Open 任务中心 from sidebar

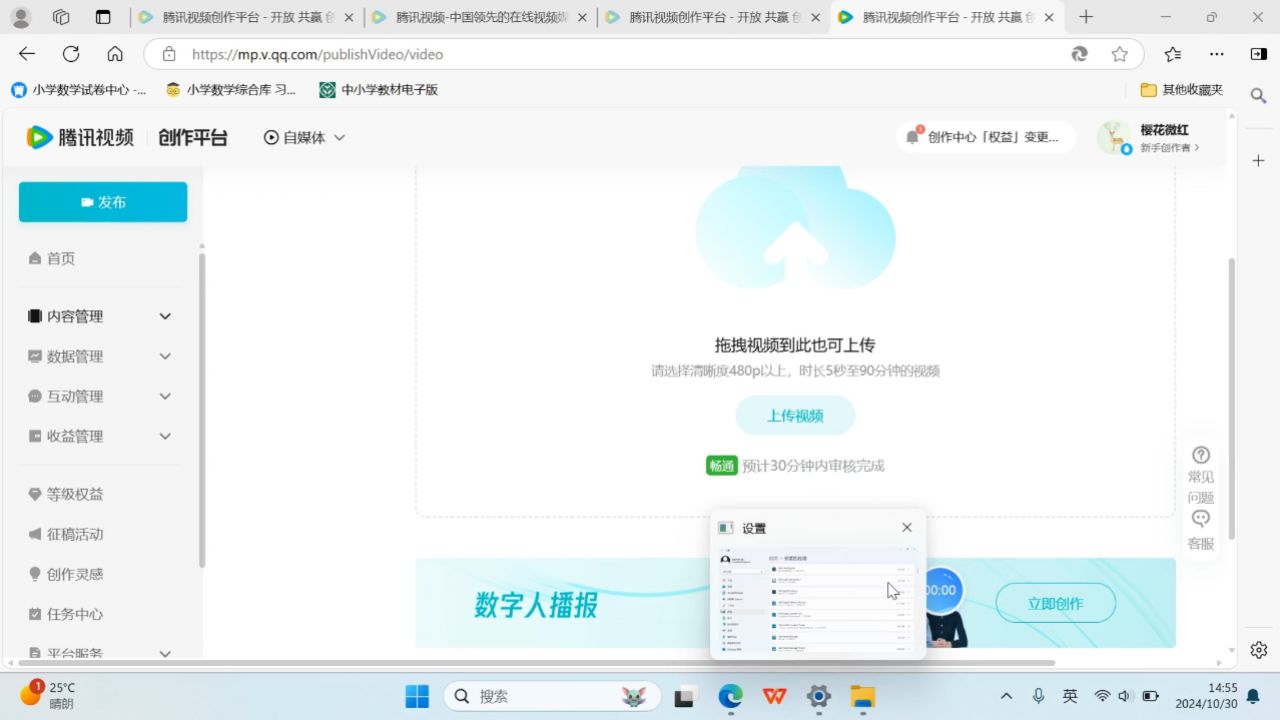click(75, 614)
